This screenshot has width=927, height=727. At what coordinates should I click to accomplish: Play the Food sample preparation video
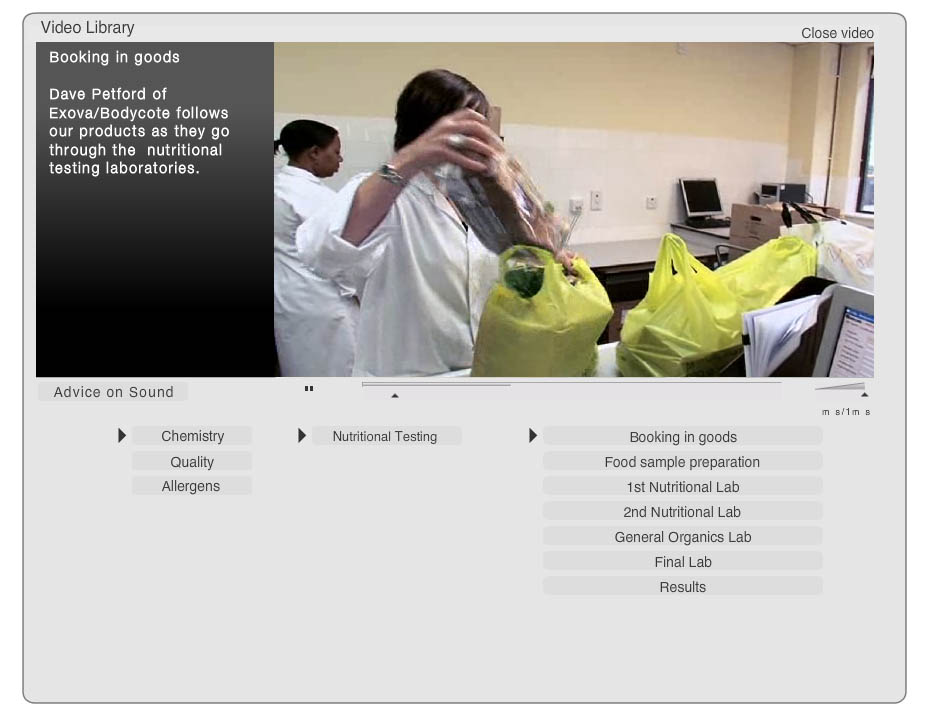pyautogui.click(x=682, y=462)
